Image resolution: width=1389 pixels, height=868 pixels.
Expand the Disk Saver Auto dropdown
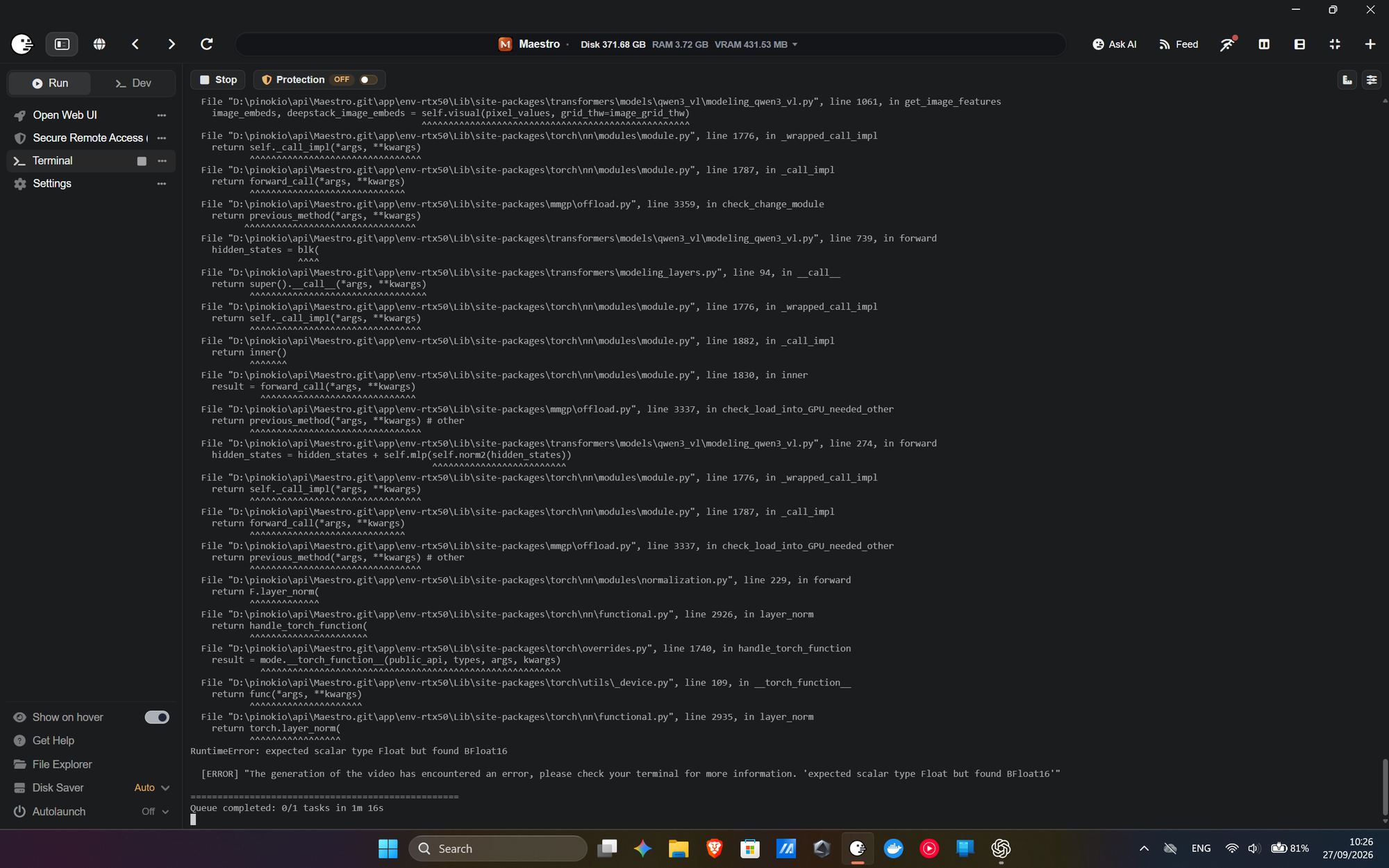[152, 787]
